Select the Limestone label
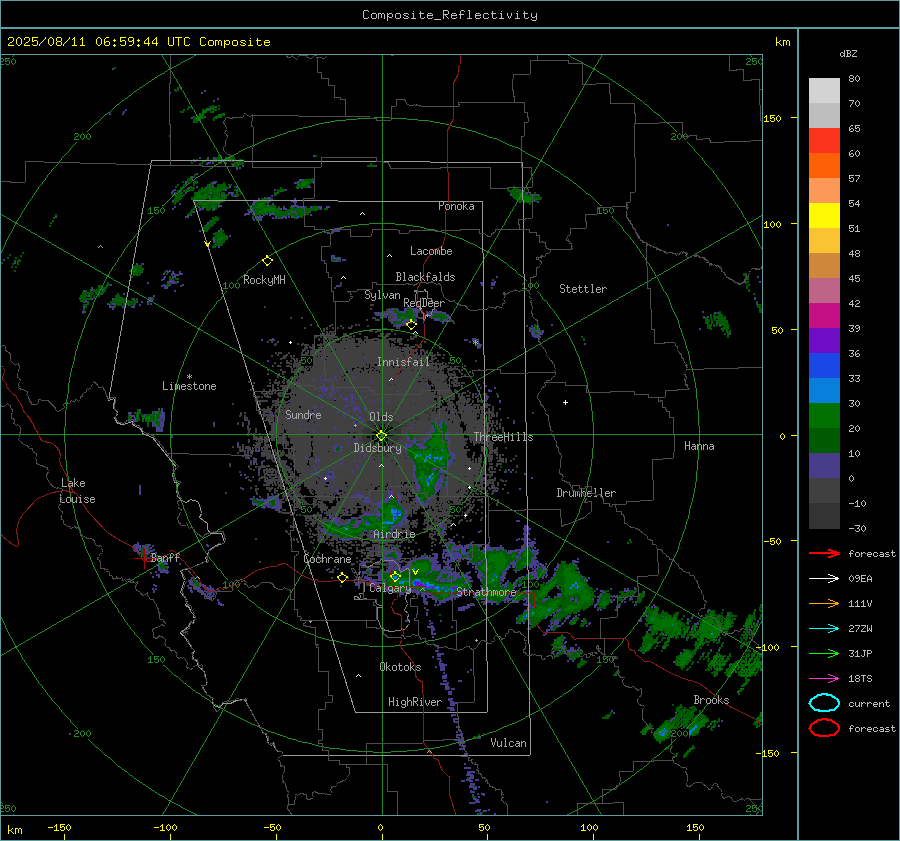900x841 pixels. point(189,386)
